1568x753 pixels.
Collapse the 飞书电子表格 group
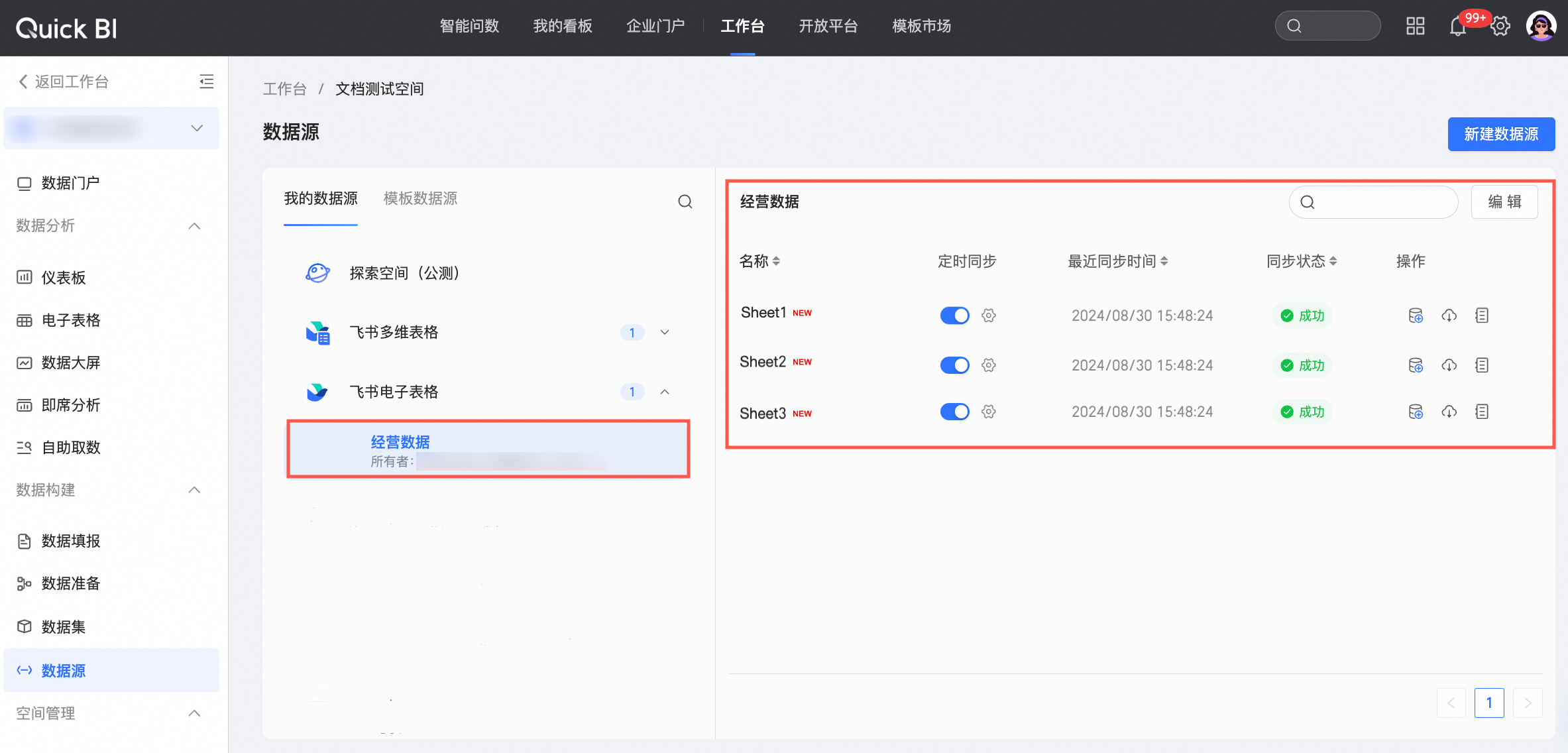[x=665, y=392]
